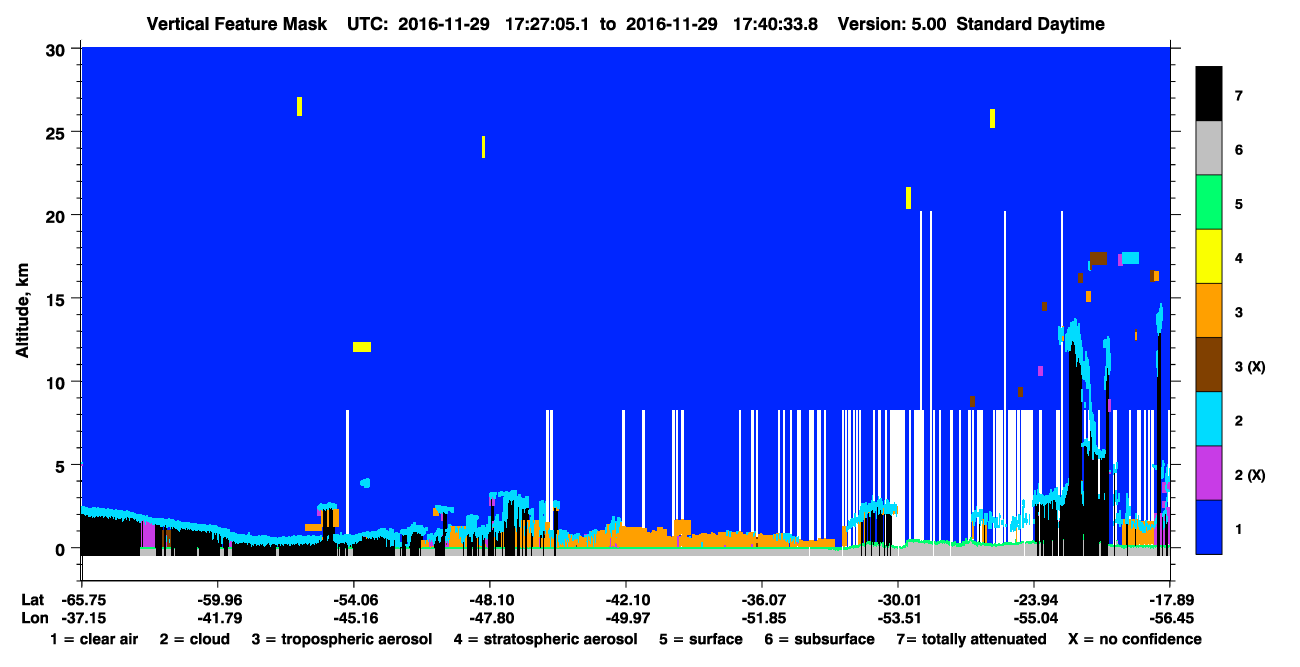The image size is (1300, 667).
Task: Click the longitude value -49.97
Action: (x=625, y=618)
